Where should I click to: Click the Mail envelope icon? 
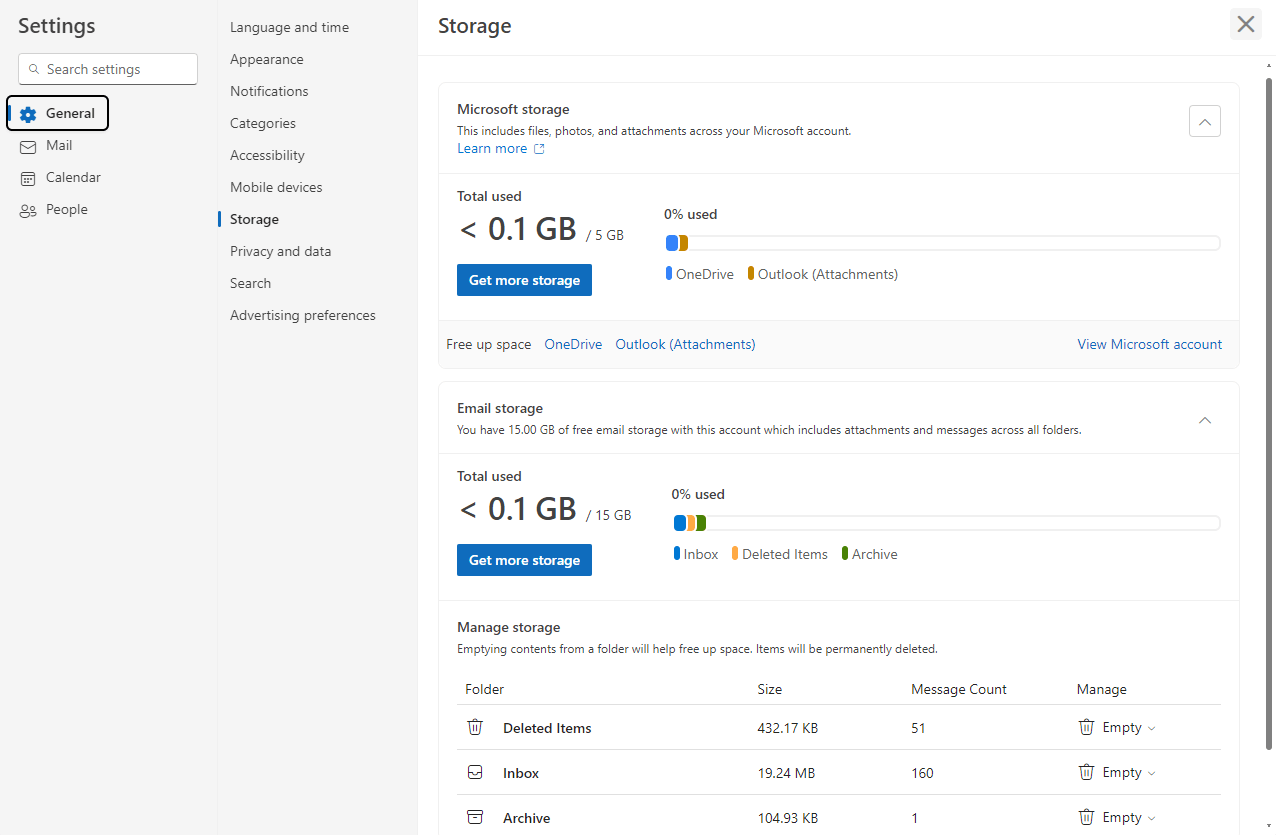[28, 146]
